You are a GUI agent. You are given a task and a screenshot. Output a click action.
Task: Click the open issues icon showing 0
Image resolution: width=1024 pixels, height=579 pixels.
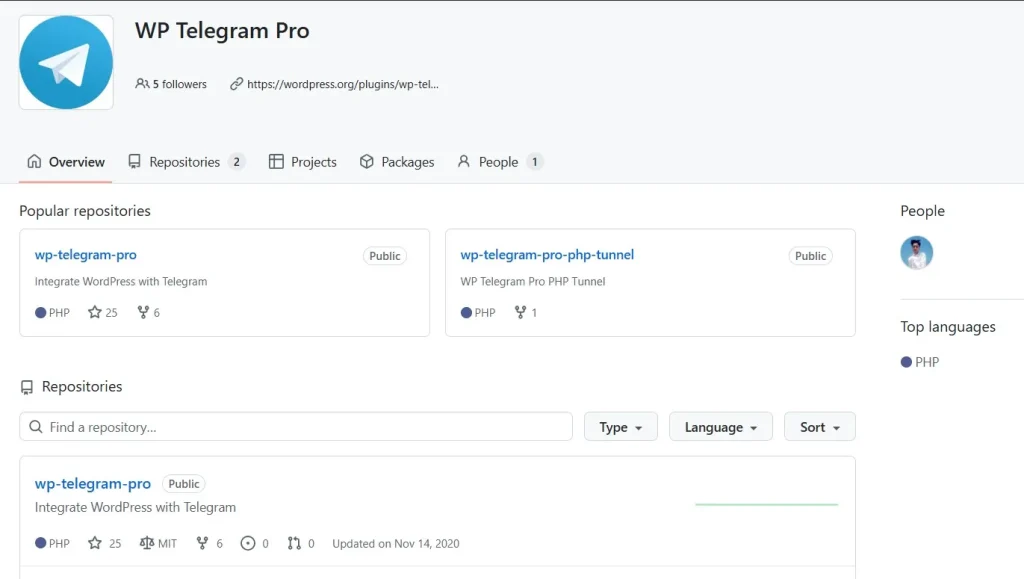tap(248, 543)
